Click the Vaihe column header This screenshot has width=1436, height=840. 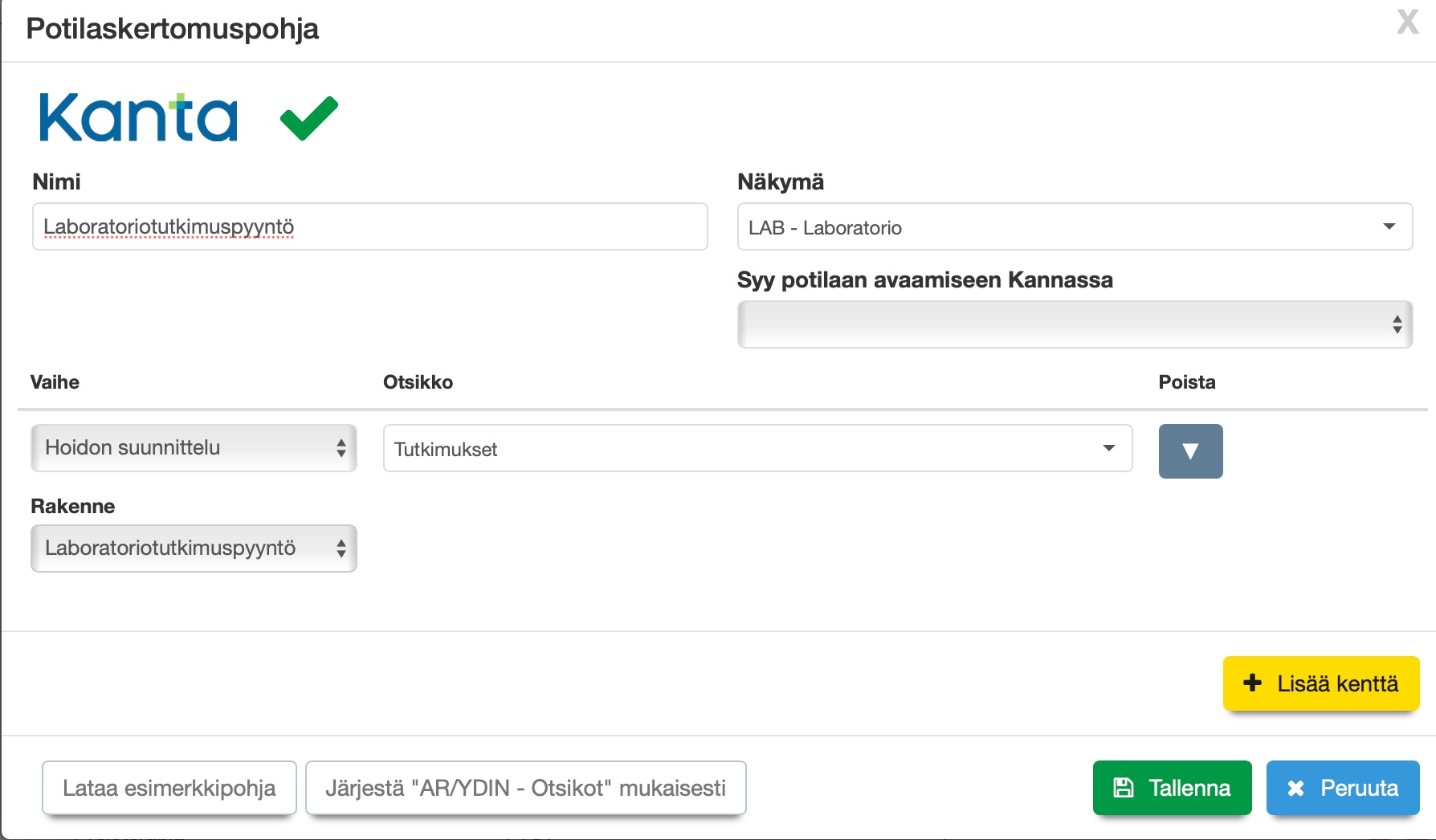pos(55,382)
